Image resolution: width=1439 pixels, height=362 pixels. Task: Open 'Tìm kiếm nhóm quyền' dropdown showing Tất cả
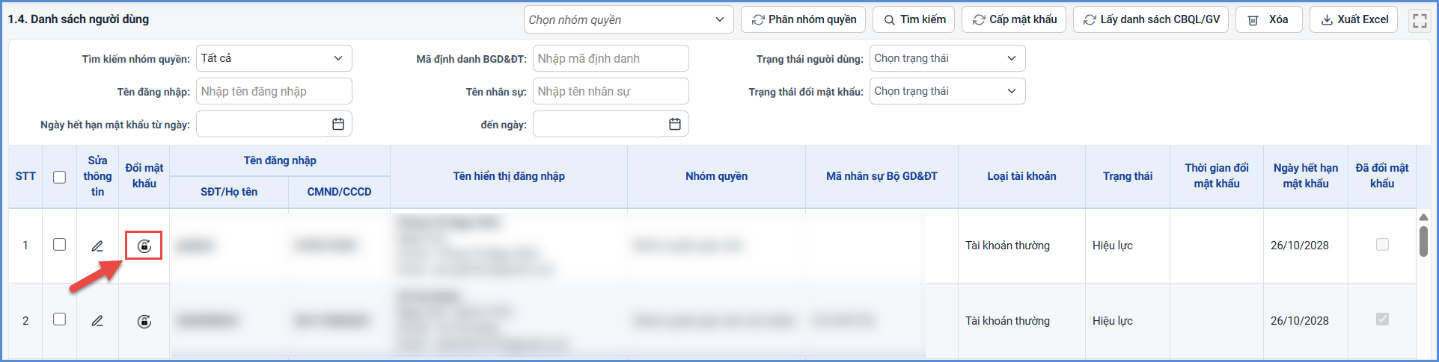click(274, 58)
